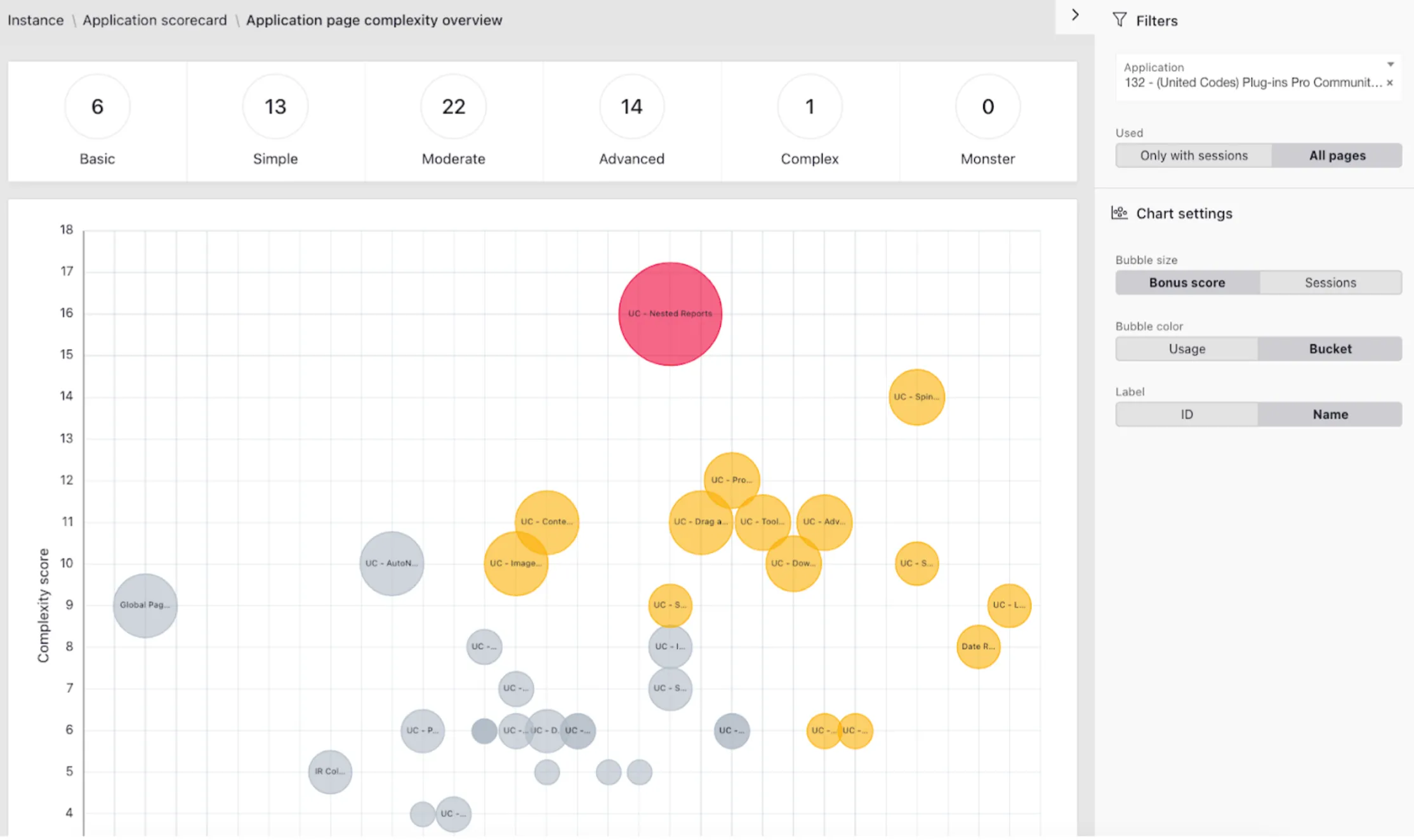Image resolution: width=1414 pixels, height=840 pixels.
Task: Clear the selected Application with the x
Action: [1390, 83]
